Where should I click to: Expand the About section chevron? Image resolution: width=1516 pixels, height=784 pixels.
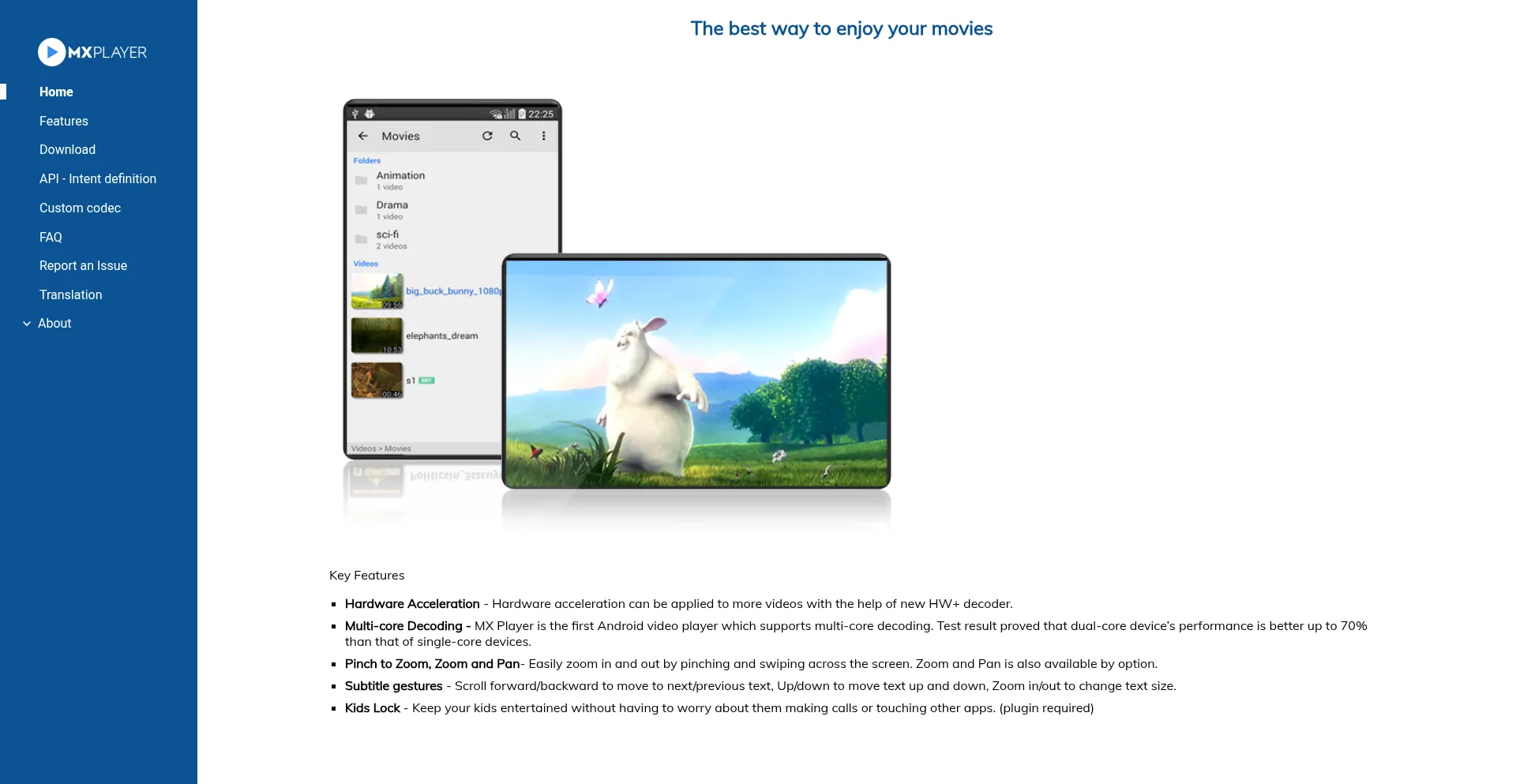[x=27, y=324]
